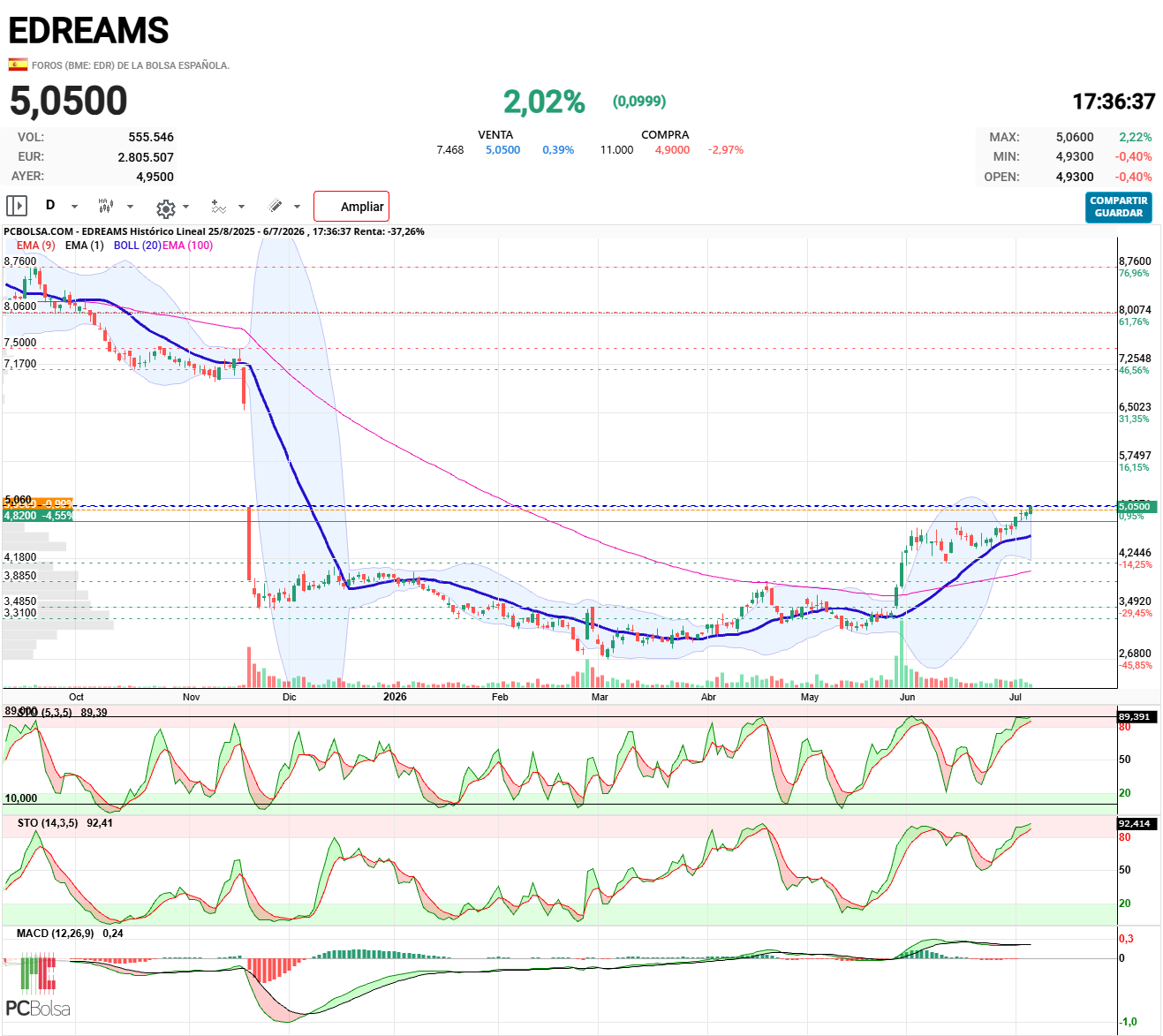
Task: Expand the indicators dropdown arrow
Action: [x=241, y=207]
